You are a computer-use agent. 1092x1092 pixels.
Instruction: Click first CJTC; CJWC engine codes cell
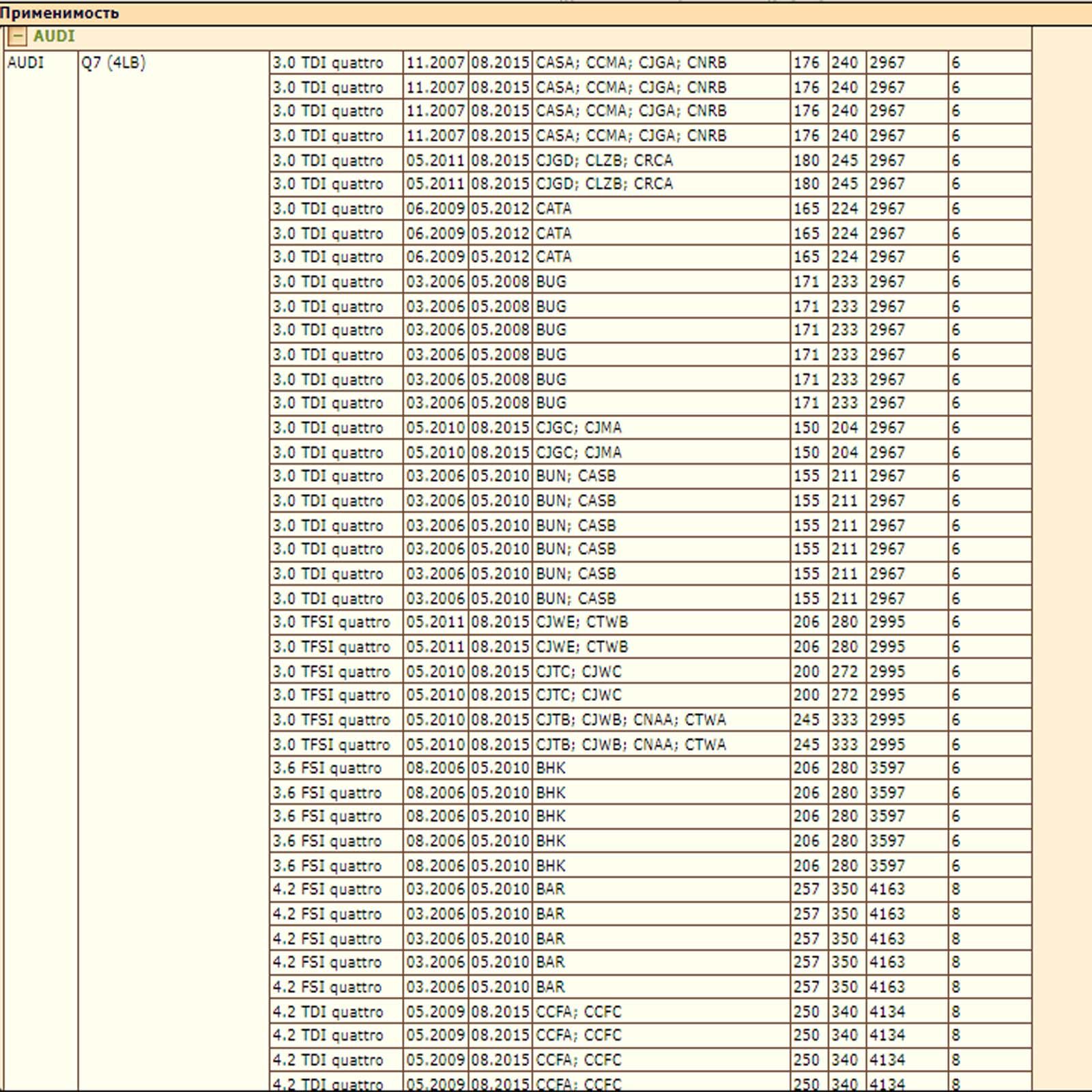[578, 672]
